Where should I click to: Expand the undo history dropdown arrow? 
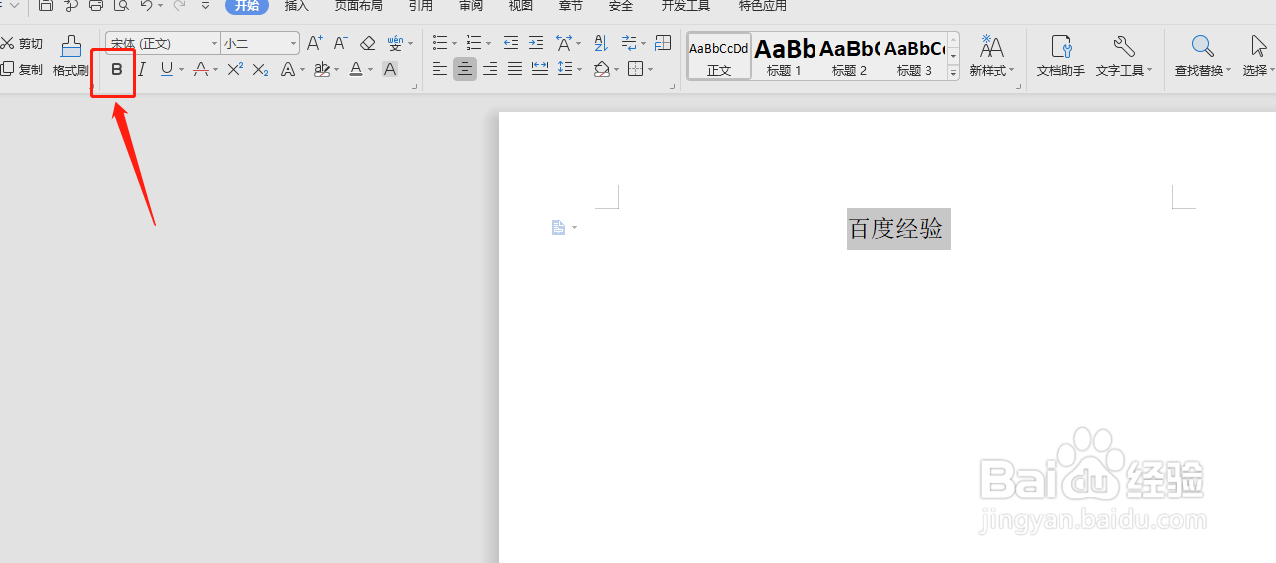coord(160,6)
